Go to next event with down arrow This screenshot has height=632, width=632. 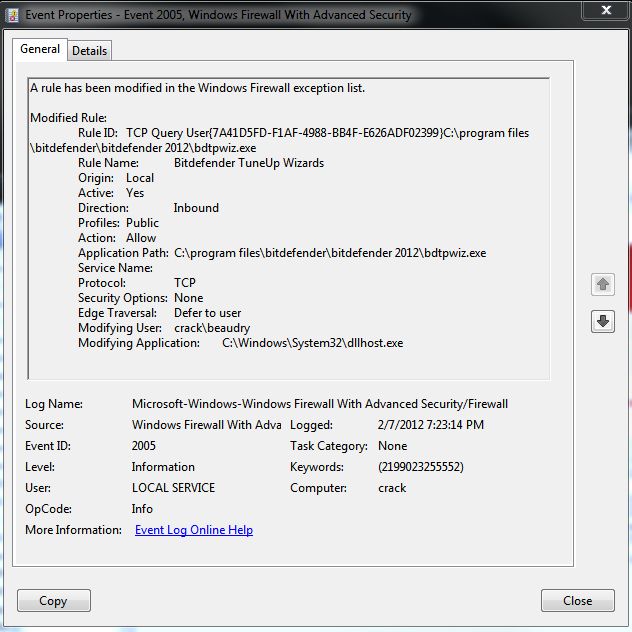603,321
